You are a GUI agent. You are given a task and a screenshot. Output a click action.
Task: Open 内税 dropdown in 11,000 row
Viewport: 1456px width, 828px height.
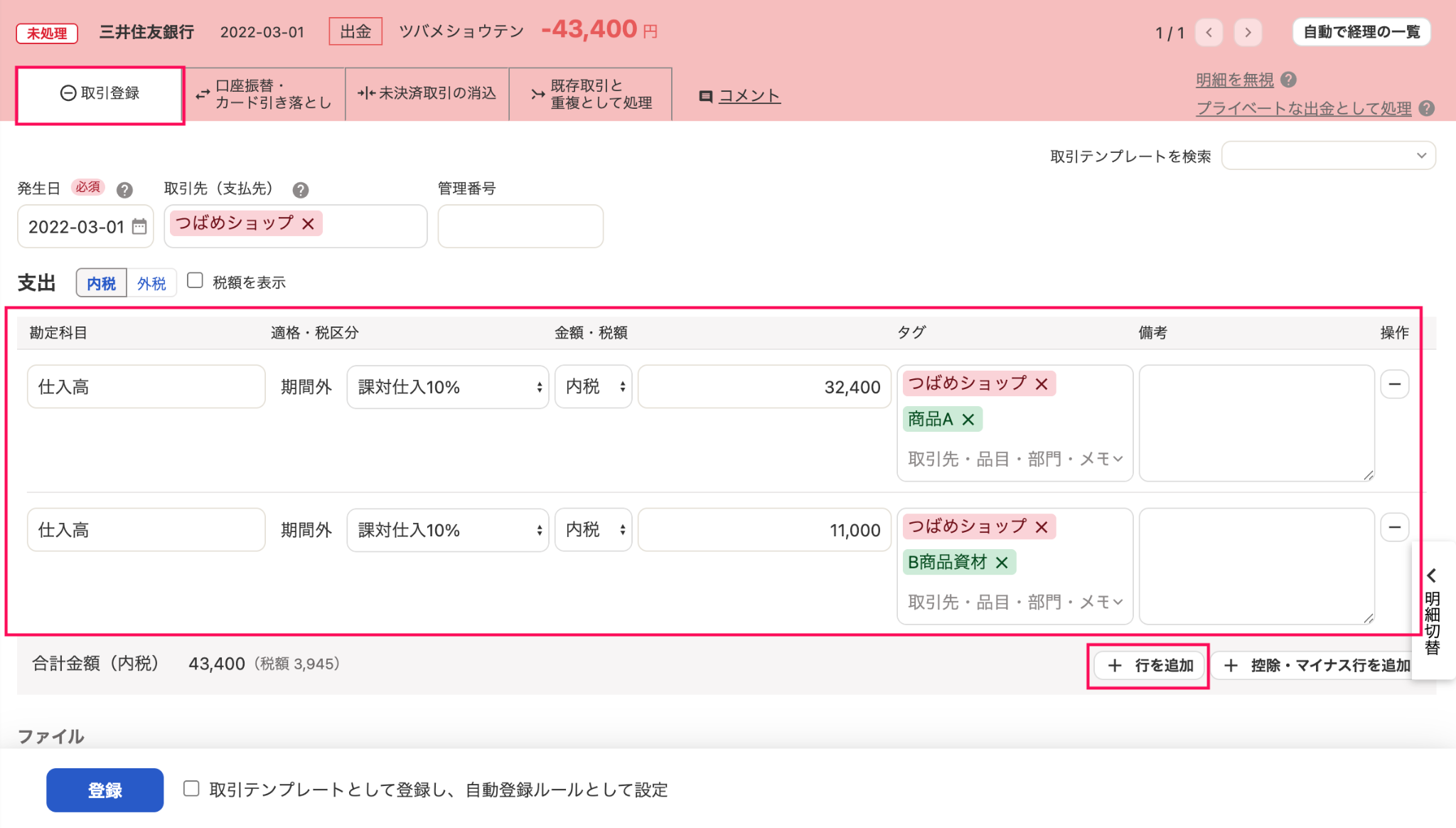(x=594, y=530)
